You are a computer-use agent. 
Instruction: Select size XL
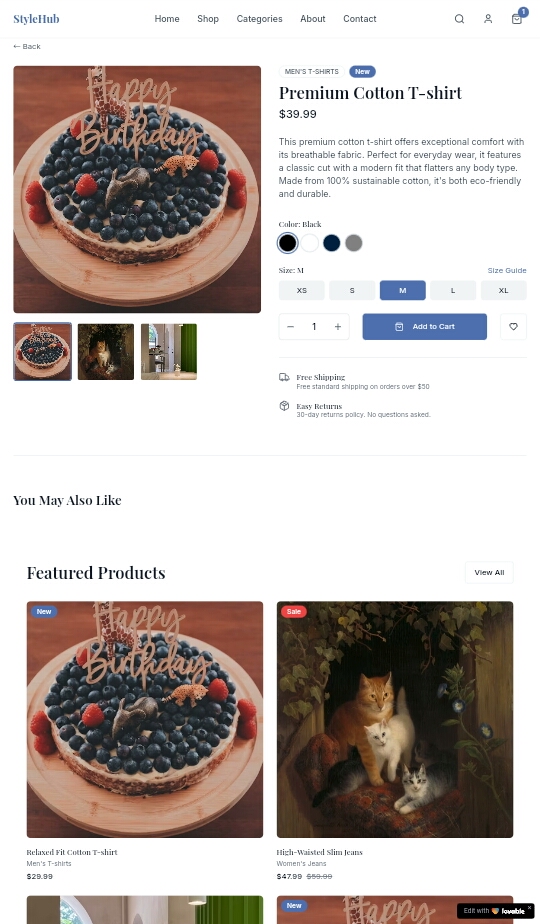pos(503,291)
